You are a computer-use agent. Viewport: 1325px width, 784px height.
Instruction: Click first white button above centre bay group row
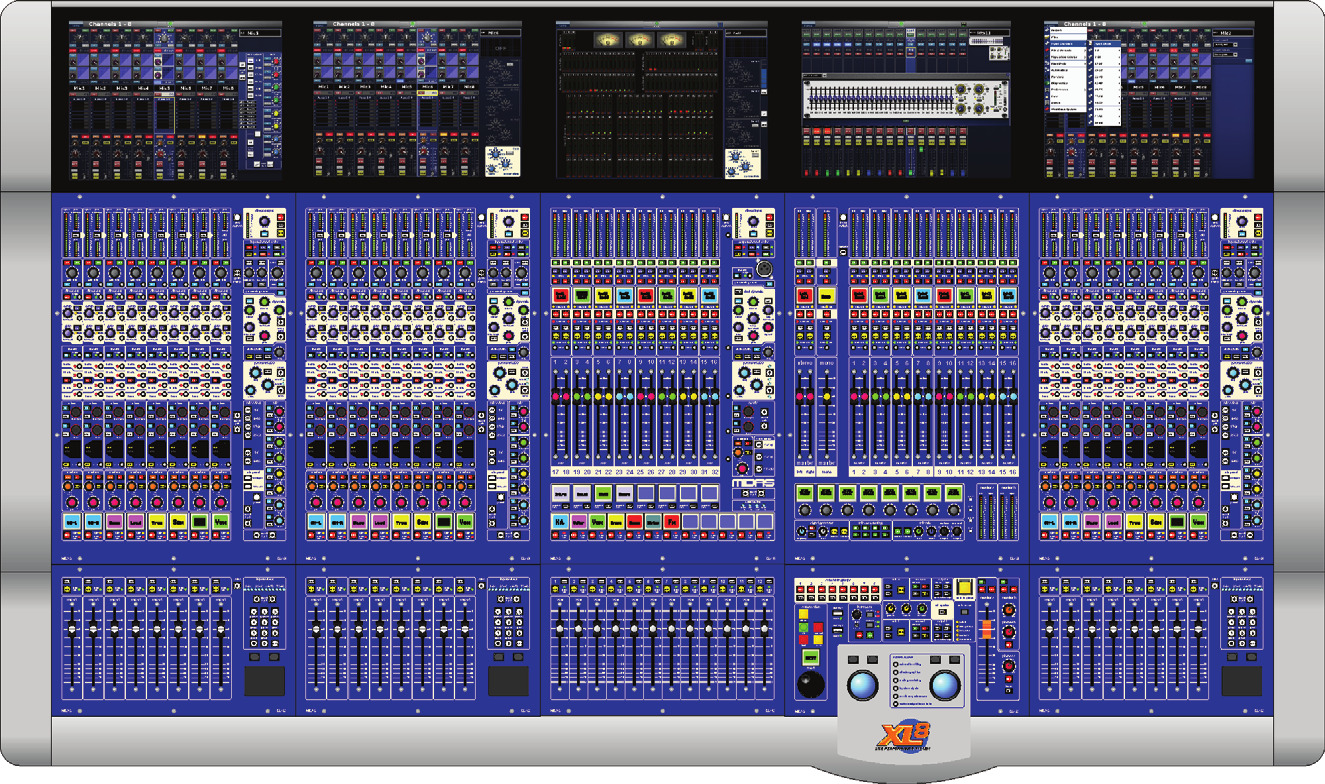561,493
